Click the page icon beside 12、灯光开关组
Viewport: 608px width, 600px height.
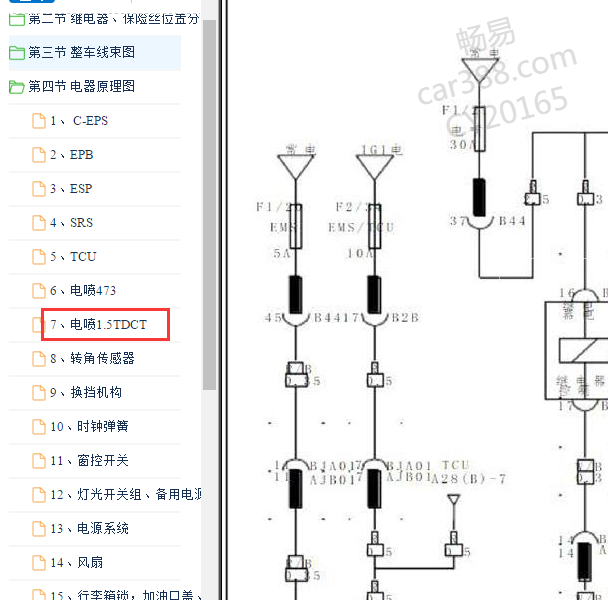[x=39, y=495]
